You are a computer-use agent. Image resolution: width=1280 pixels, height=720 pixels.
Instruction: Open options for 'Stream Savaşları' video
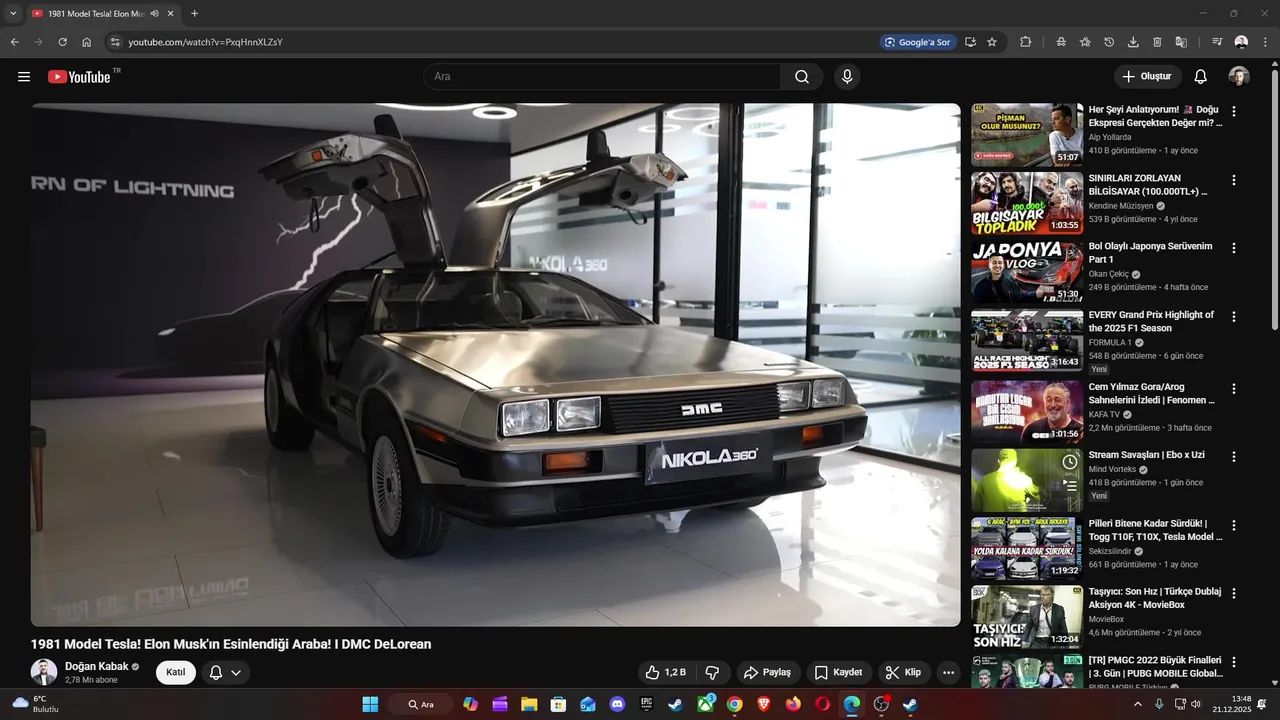[x=1234, y=456]
